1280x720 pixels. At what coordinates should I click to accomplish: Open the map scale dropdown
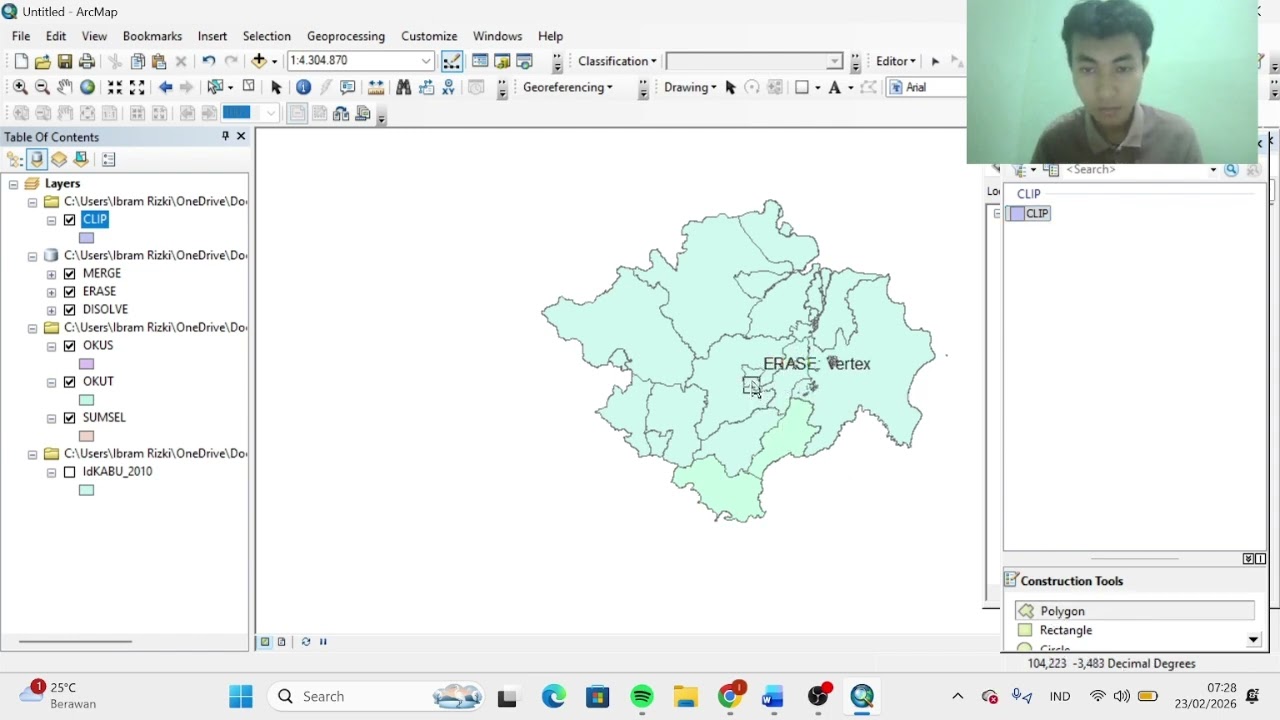[x=426, y=61]
